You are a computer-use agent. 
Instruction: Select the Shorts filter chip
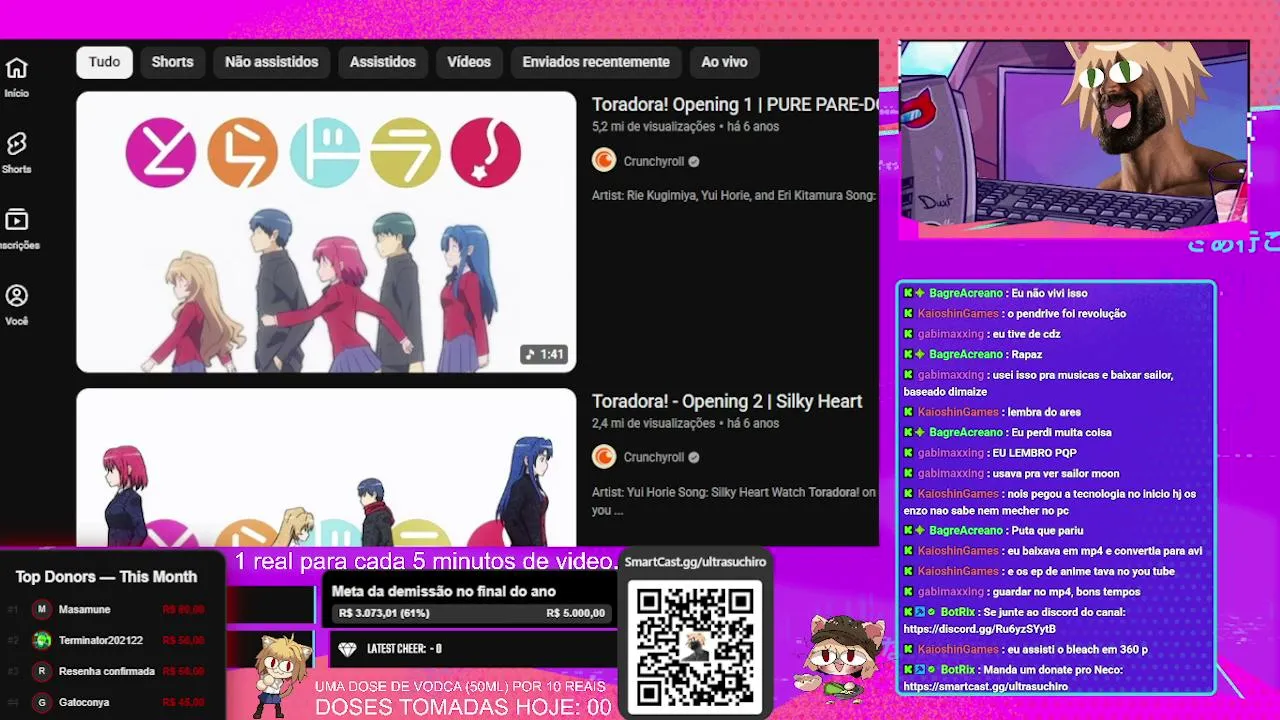click(172, 62)
